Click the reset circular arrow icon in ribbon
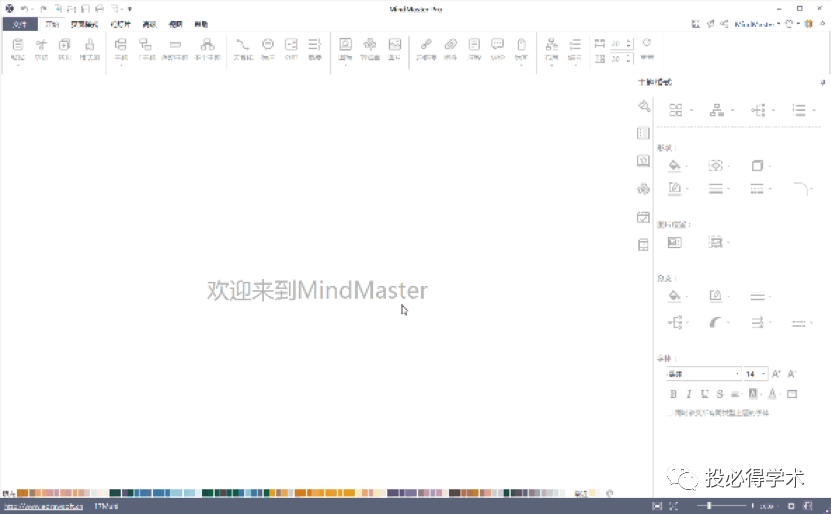This screenshot has height=514, width=831. tap(647, 43)
